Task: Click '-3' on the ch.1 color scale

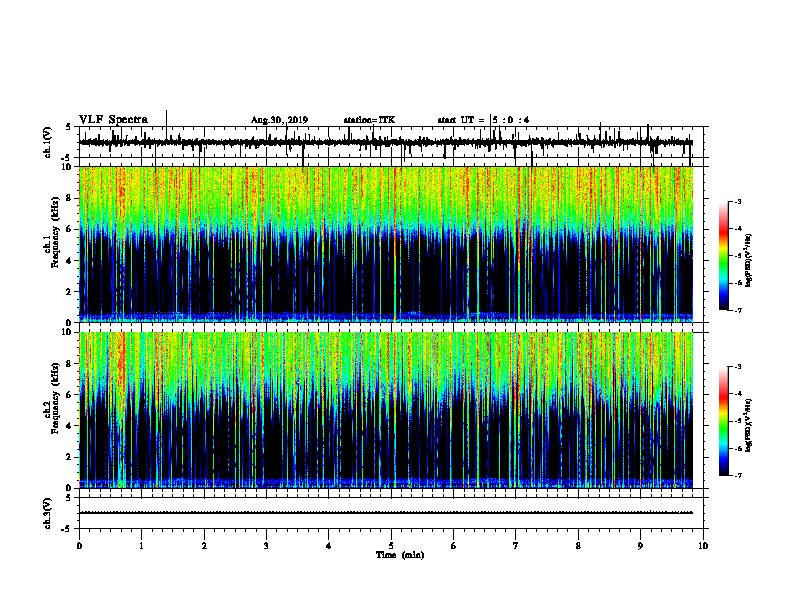Action: 737,202
